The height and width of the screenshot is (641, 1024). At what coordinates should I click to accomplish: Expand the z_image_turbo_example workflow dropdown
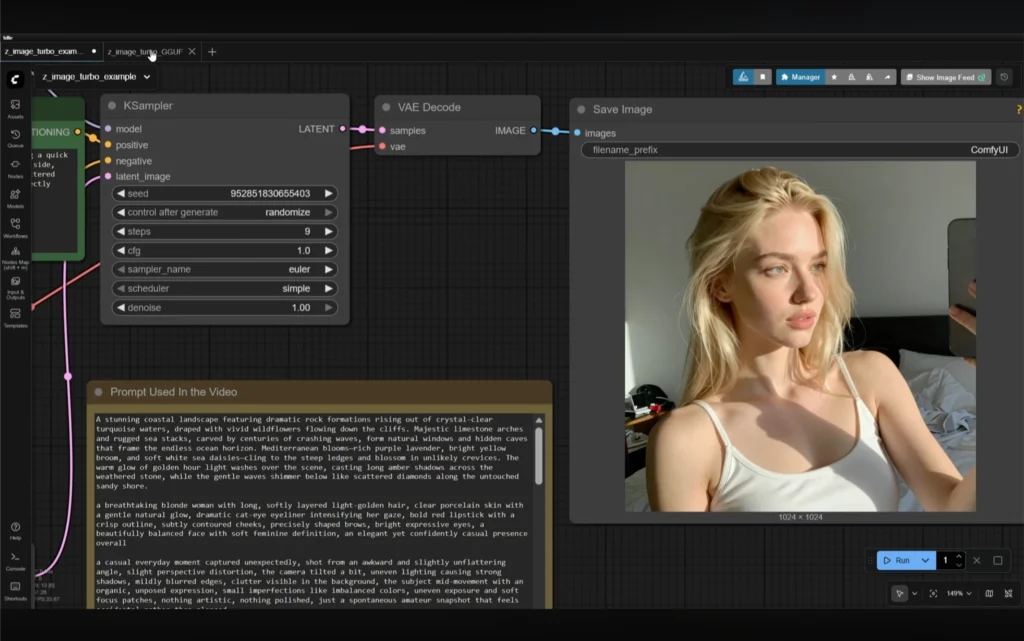coord(147,77)
